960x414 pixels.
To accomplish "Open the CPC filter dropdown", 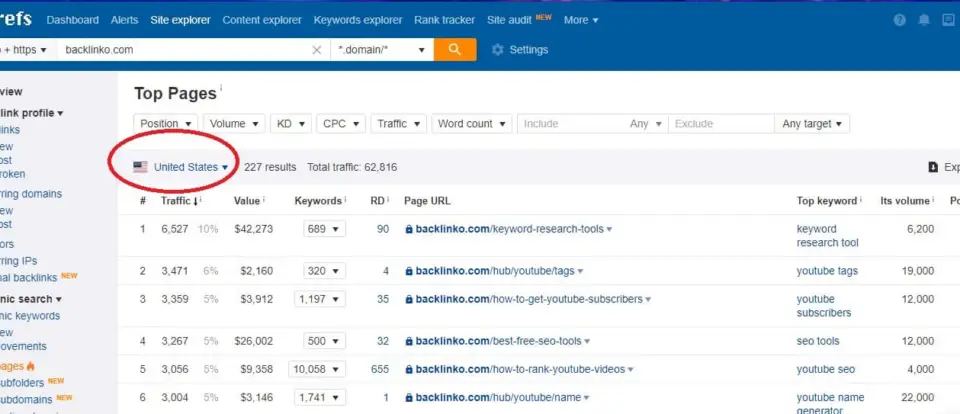I will 341,124.
